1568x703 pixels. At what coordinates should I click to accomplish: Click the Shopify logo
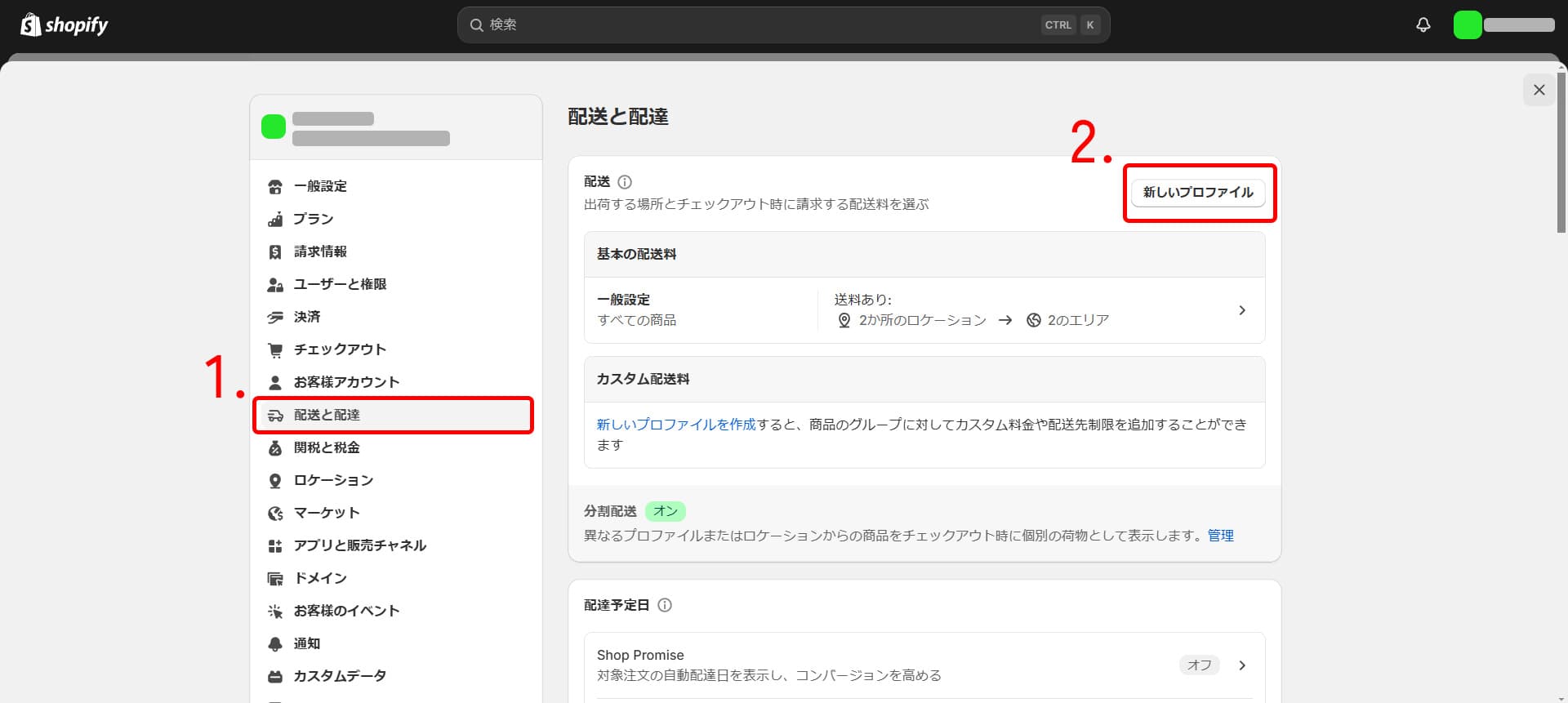tap(65, 25)
